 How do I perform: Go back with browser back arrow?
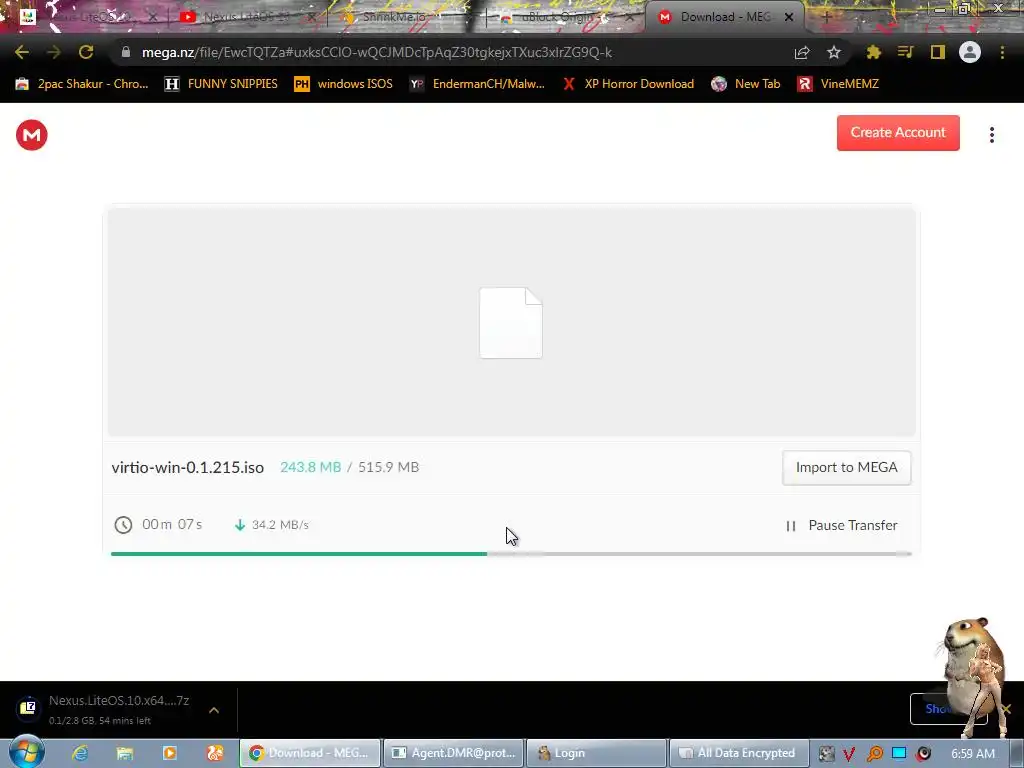tap(22, 52)
